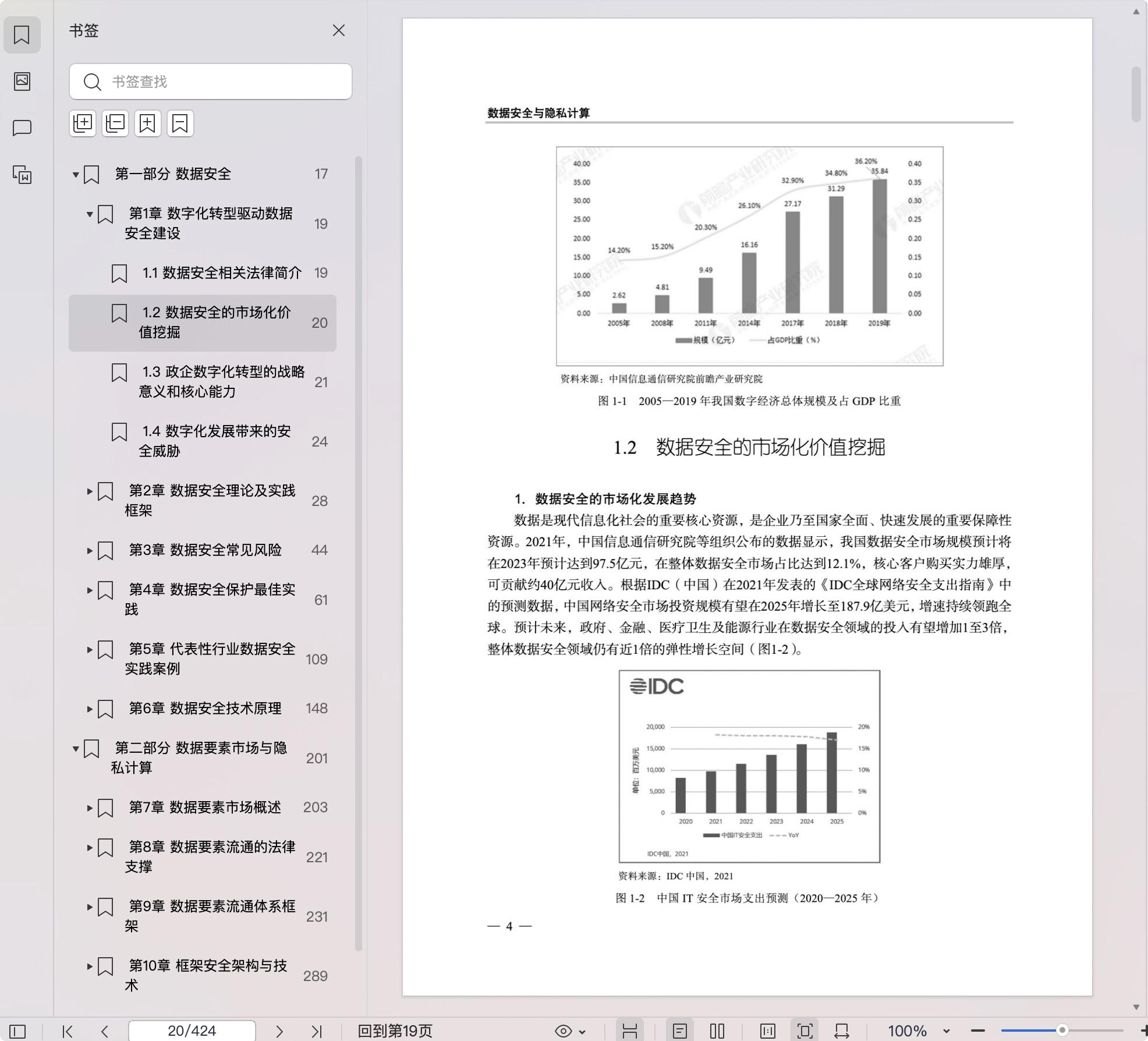
Task: Expand 第4章 数据安全保护最佳实践
Action: pos(90,590)
